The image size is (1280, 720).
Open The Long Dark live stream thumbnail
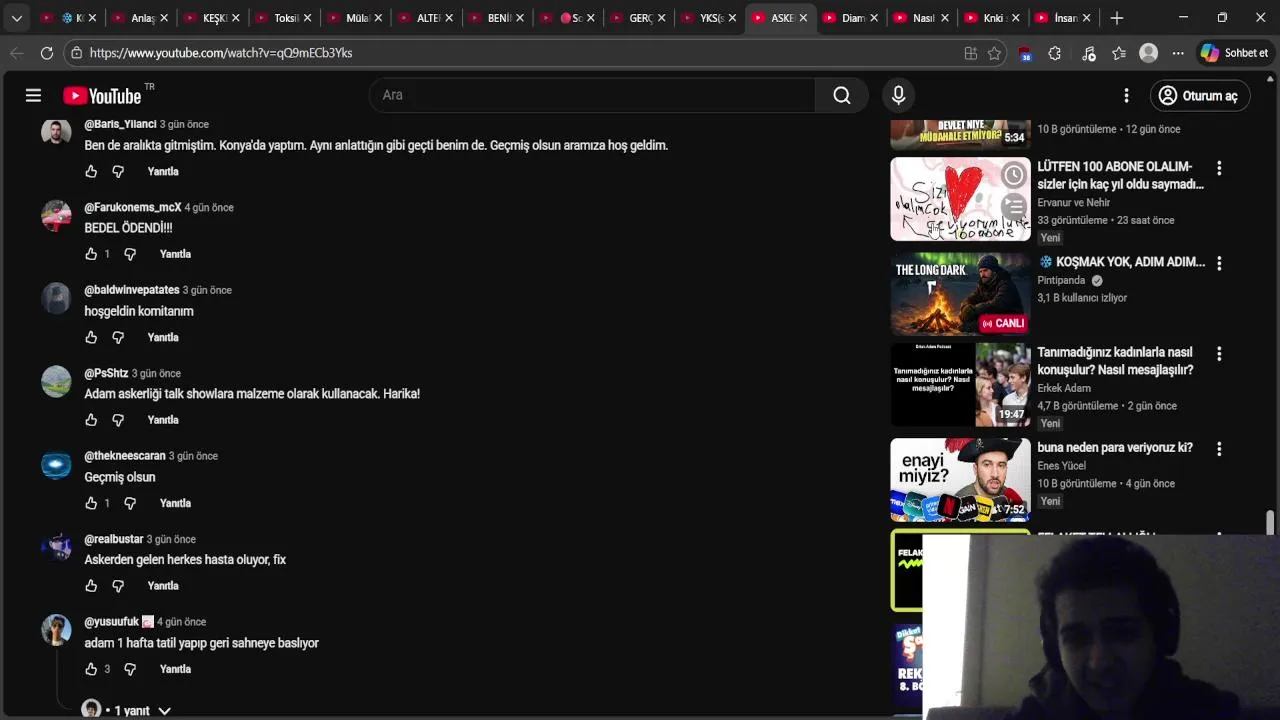coord(960,293)
